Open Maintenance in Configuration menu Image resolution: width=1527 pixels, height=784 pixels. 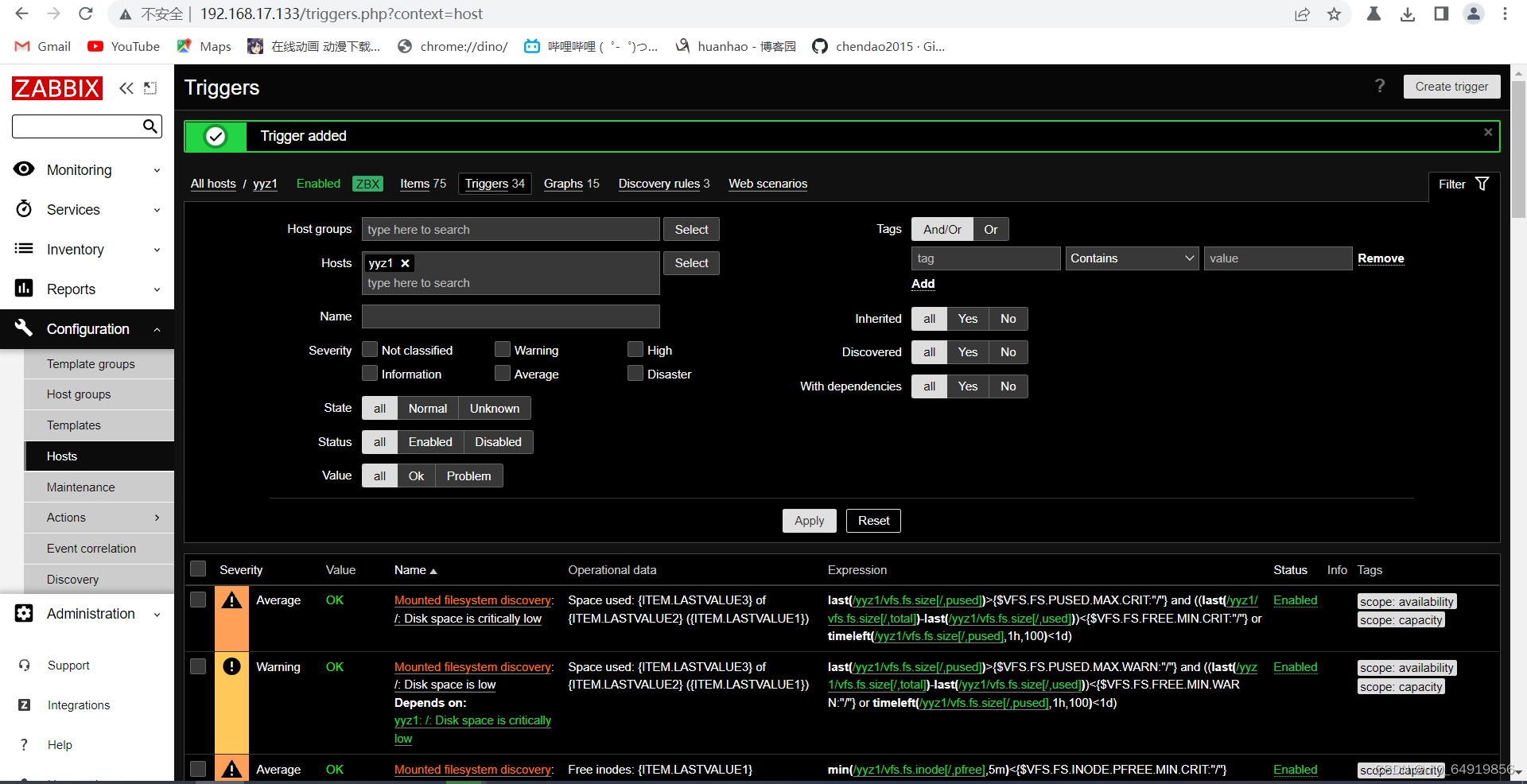[99, 487]
